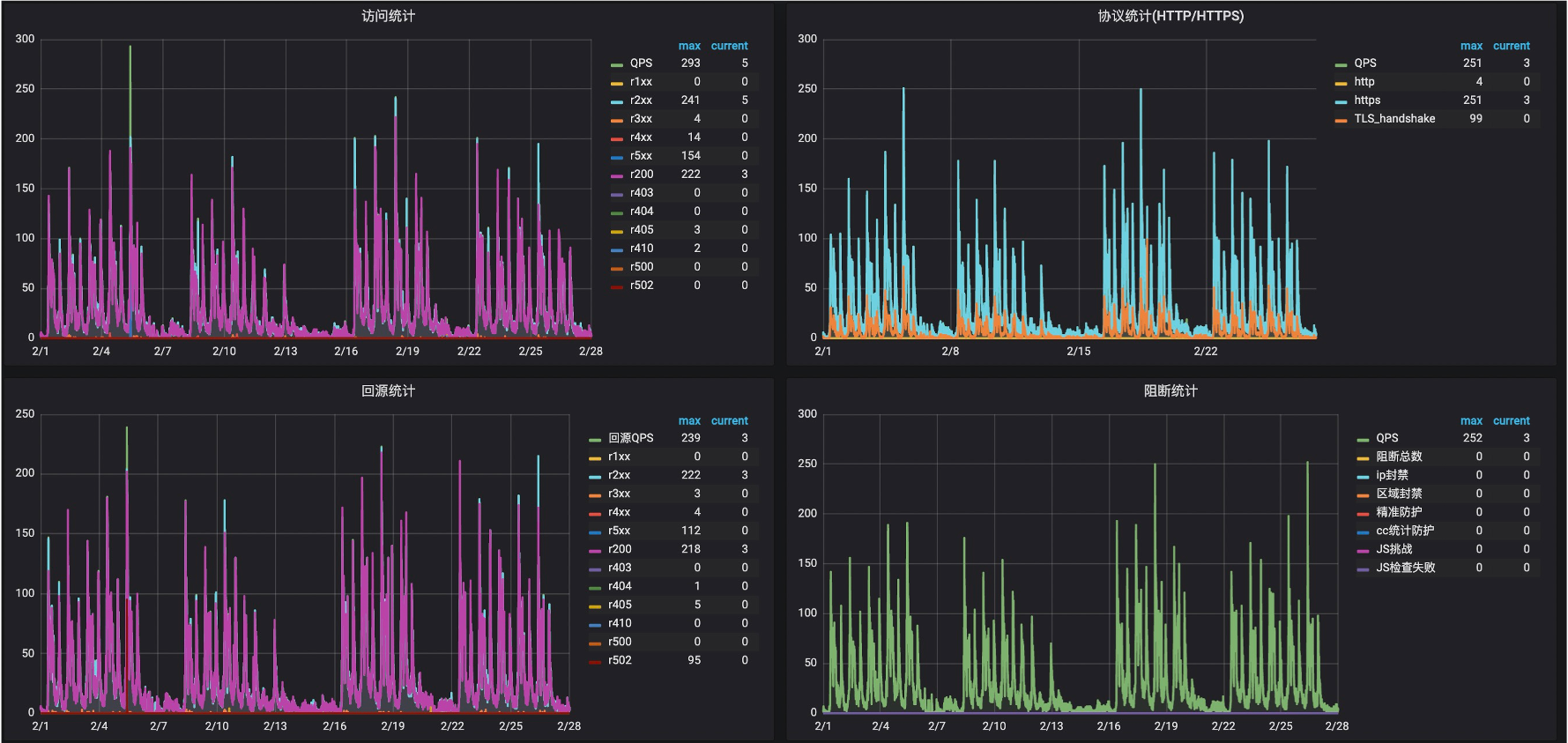Toggle r2xx series in 回源统计 legend
Viewport: 1568px width, 743px height.
tap(619, 475)
